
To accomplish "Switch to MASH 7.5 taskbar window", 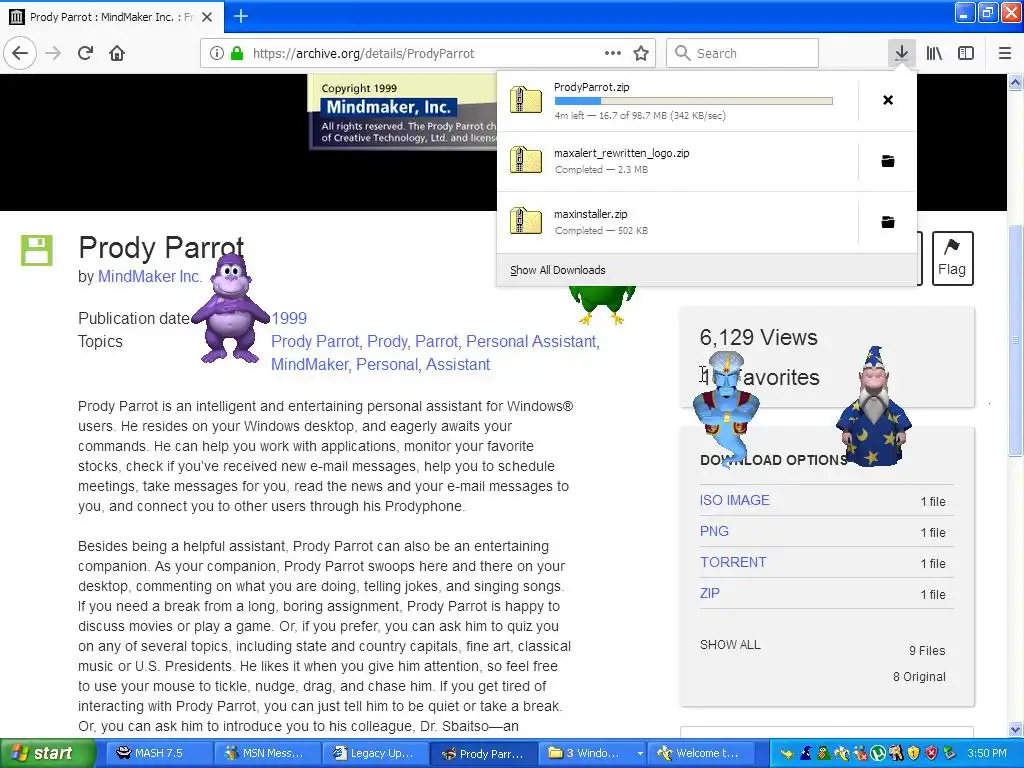I will click(158, 753).
